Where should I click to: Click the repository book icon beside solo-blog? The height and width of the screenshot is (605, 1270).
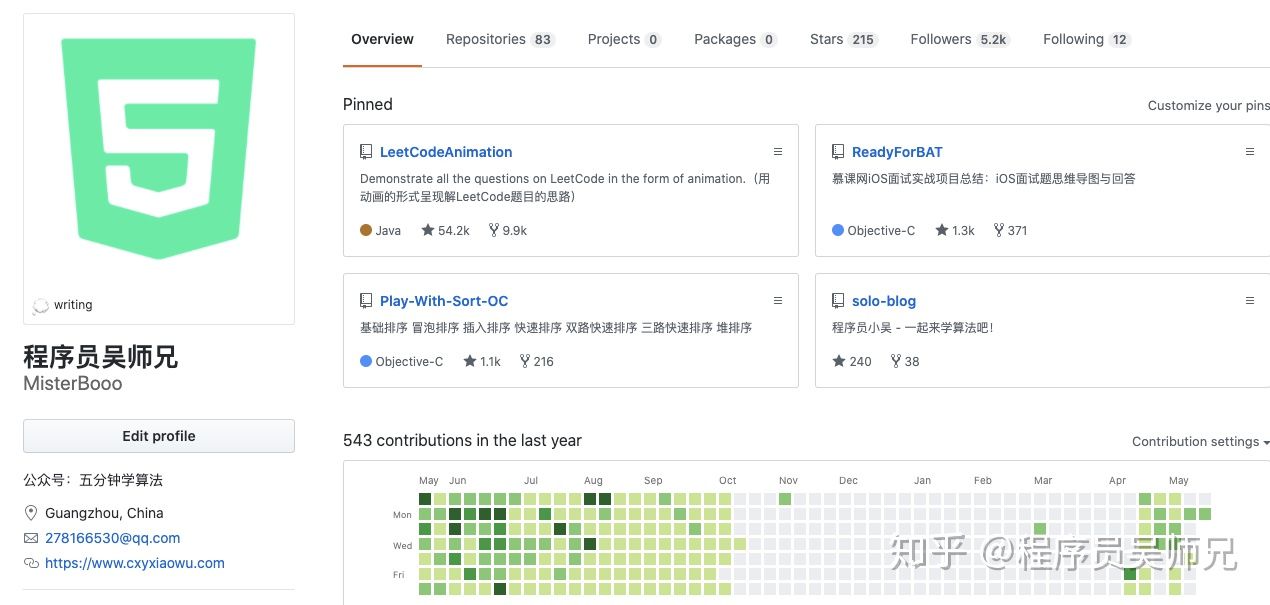point(838,301)
